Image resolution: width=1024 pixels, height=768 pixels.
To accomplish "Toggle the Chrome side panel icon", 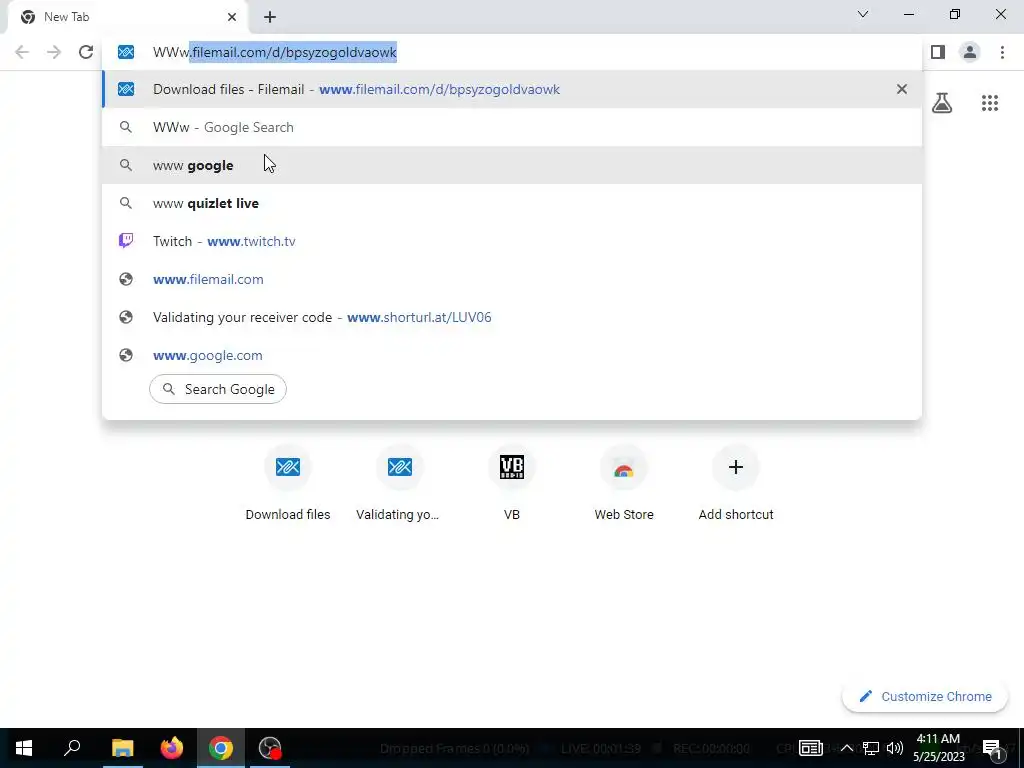I will point(938,52).
